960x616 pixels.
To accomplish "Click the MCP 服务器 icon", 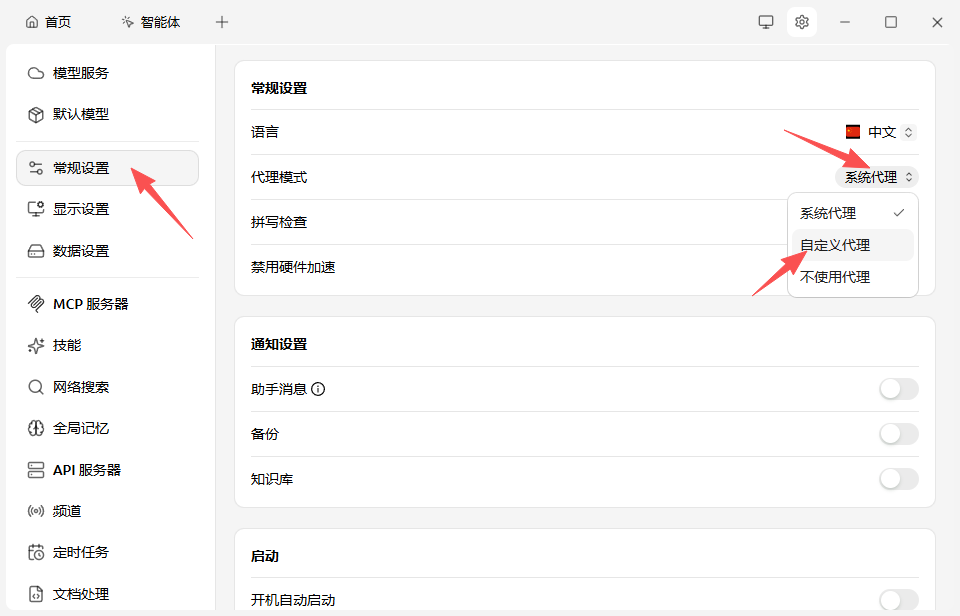I will pos(36,304).
